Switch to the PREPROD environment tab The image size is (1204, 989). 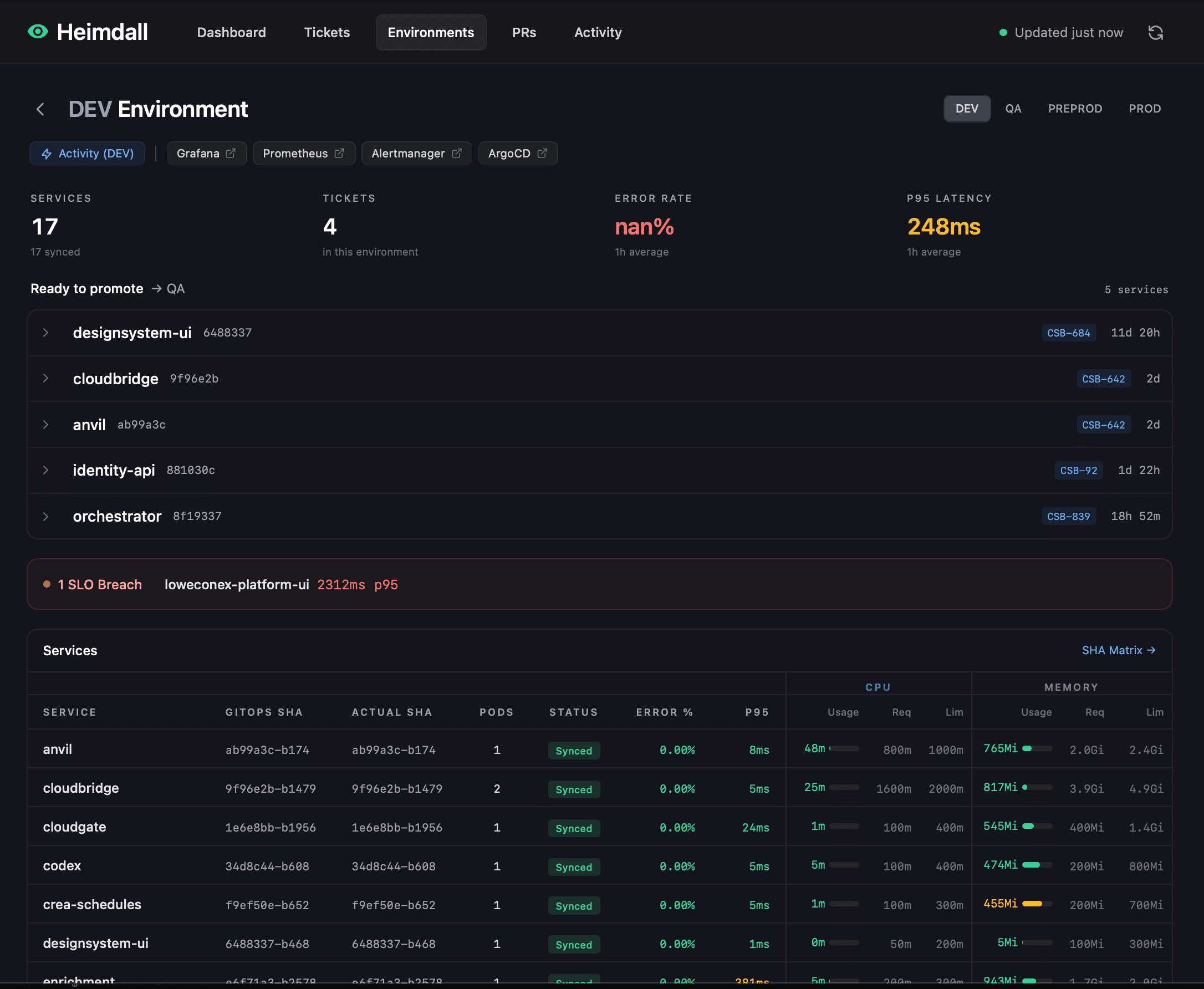coord(1075,108)
